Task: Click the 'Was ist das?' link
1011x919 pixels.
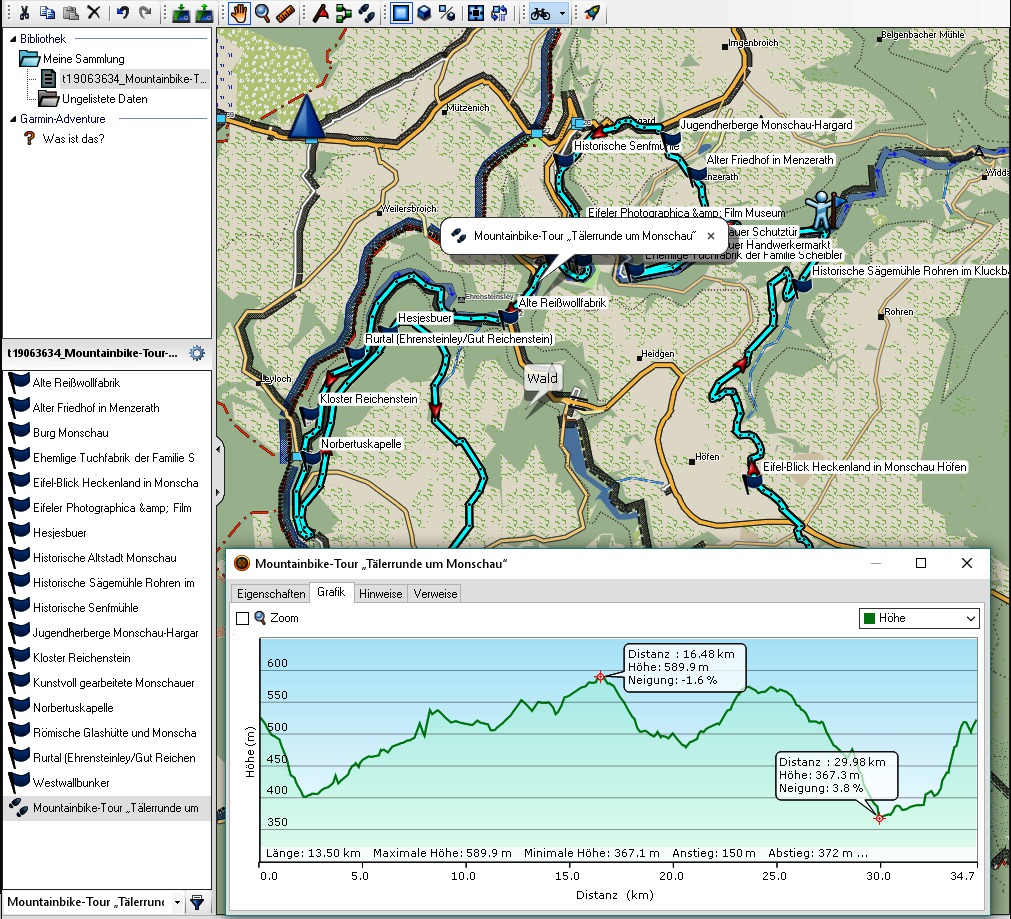Action: pyautogui.click(x=73, y=139)
